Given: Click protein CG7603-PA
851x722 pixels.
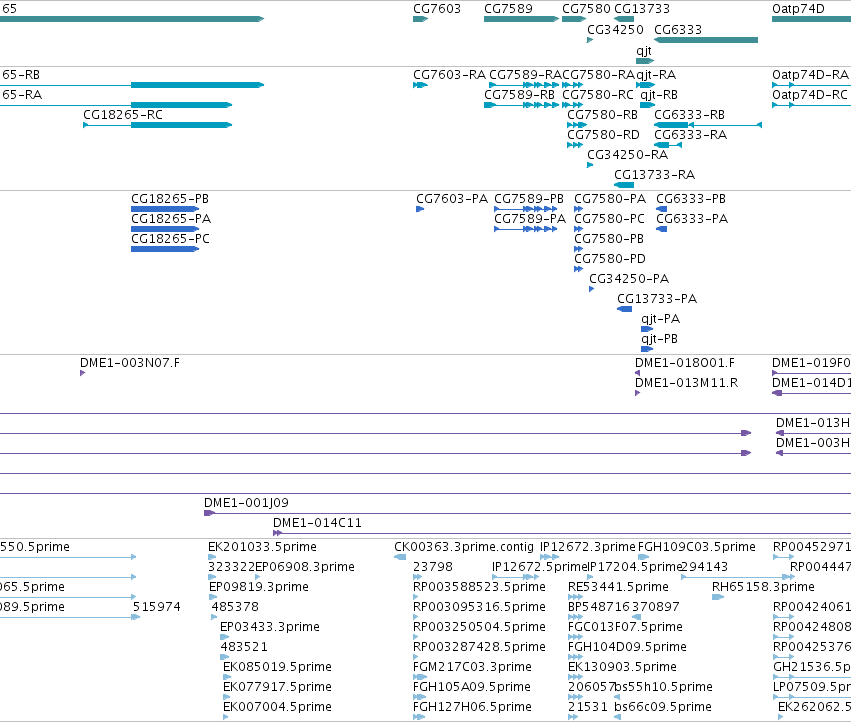Looking at the screenshot, I should pos(452,199).
